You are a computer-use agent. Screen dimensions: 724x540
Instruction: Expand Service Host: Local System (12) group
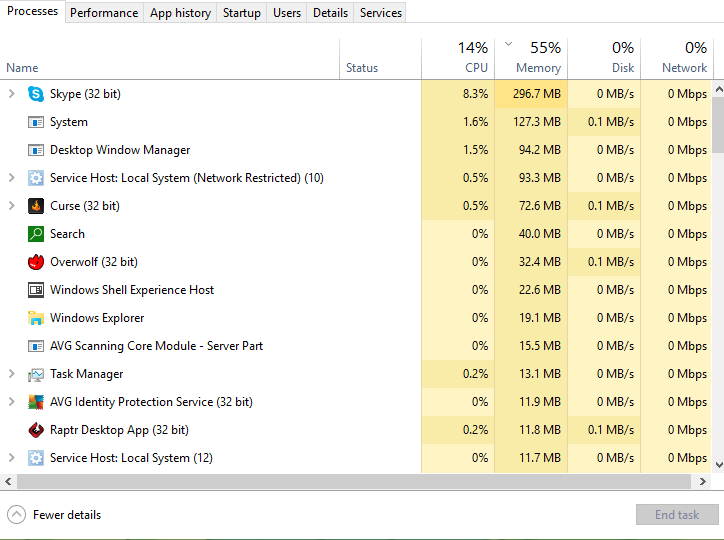[12, 458]
